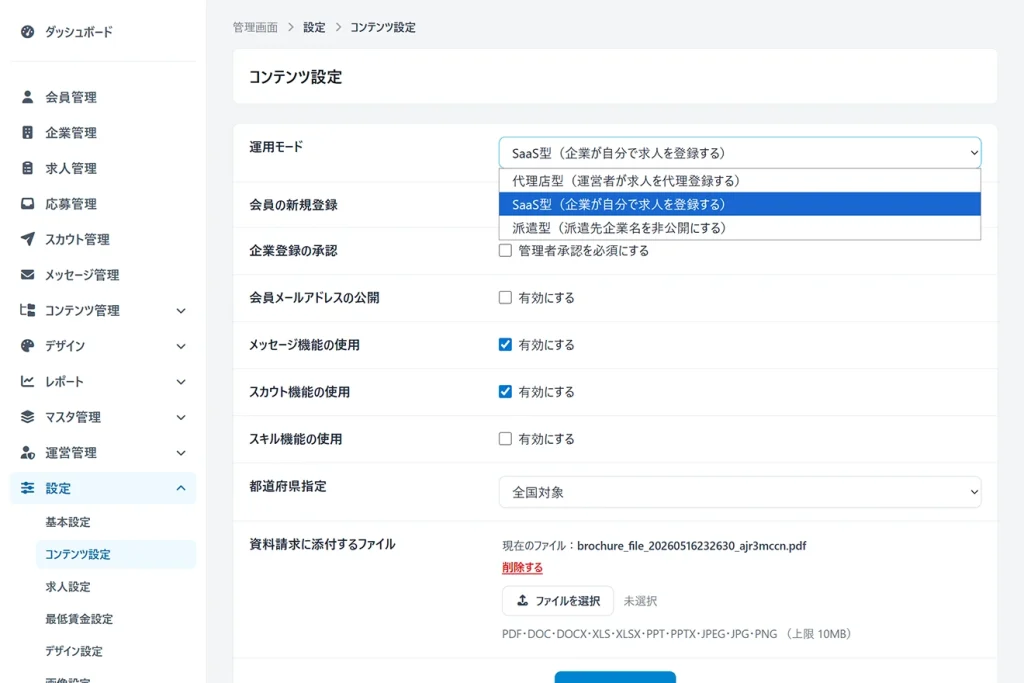1024x683 pixels.
Task: Open 会員管理 in sidebar
Action: click(71, 97)
